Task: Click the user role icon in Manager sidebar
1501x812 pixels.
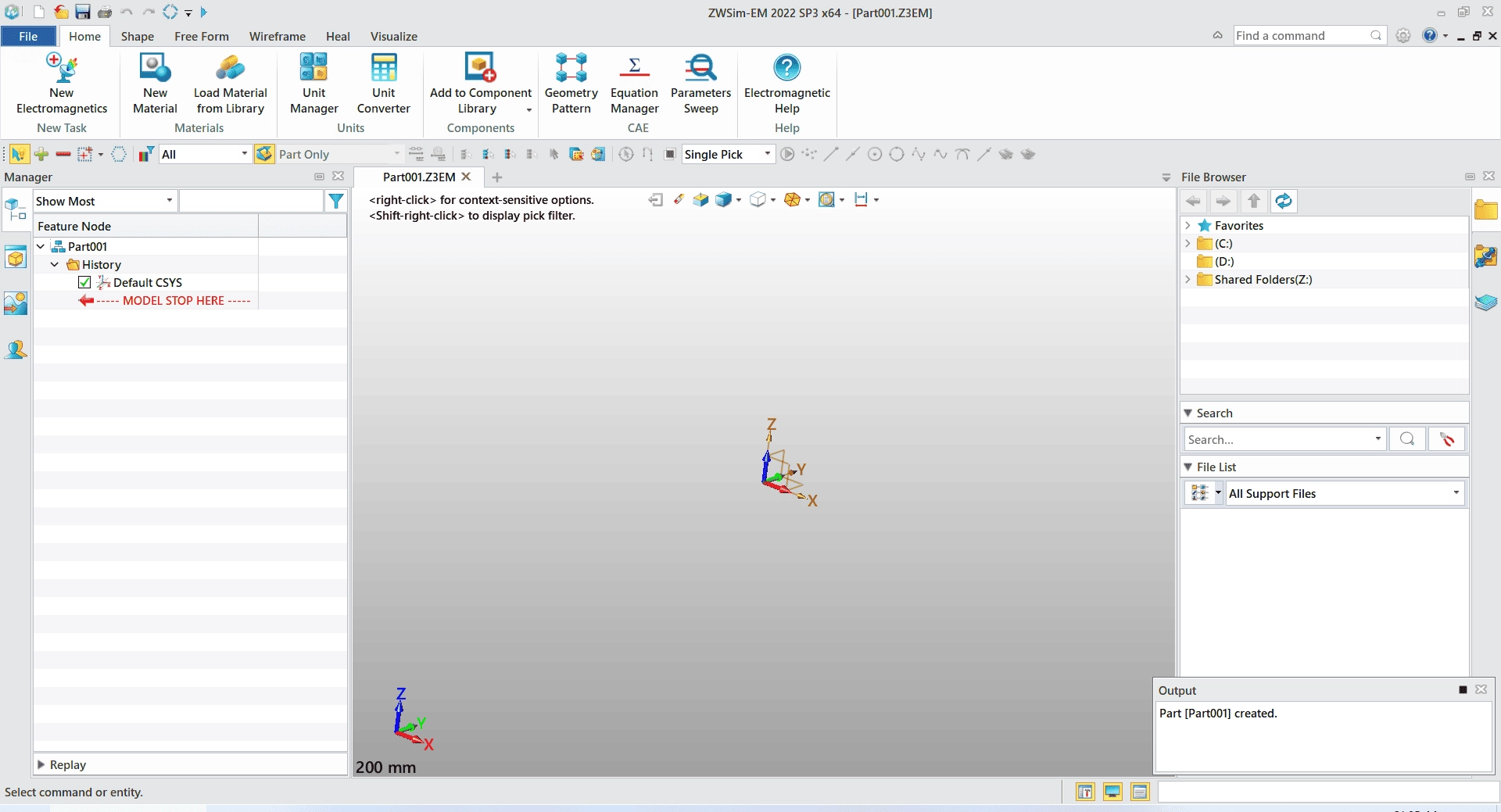Action: coord(16,349)
